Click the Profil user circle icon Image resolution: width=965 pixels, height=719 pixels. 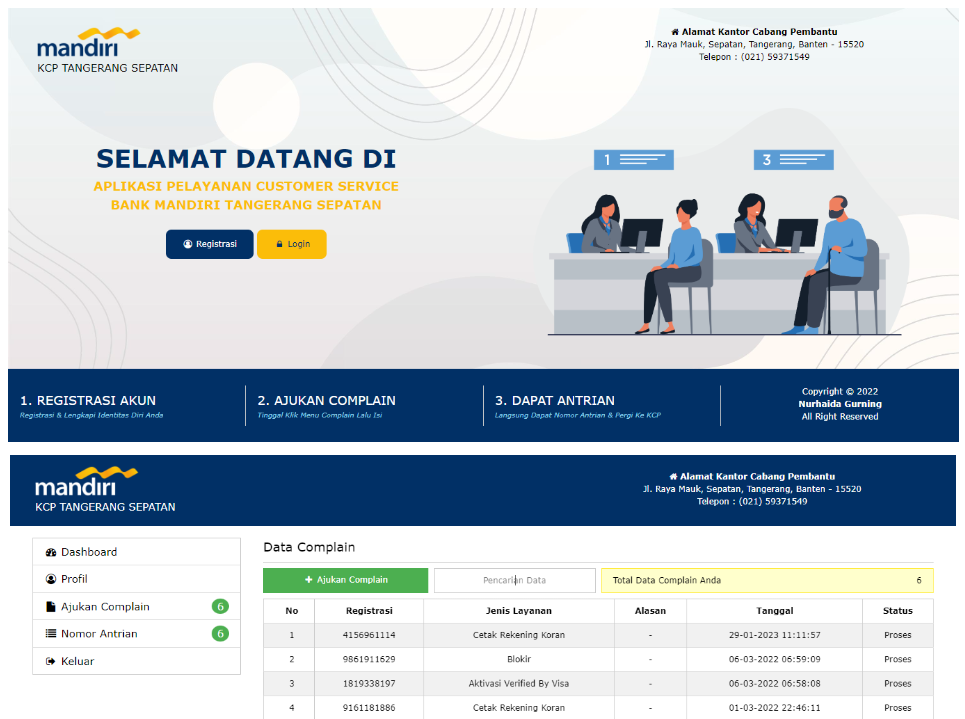pos(51,579)
